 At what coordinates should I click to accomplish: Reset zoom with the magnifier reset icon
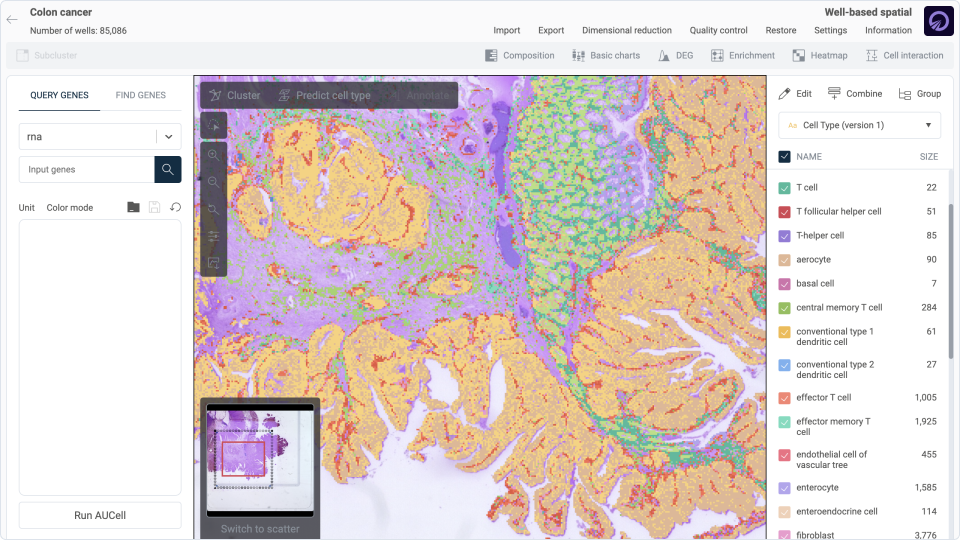click(214, 210)
